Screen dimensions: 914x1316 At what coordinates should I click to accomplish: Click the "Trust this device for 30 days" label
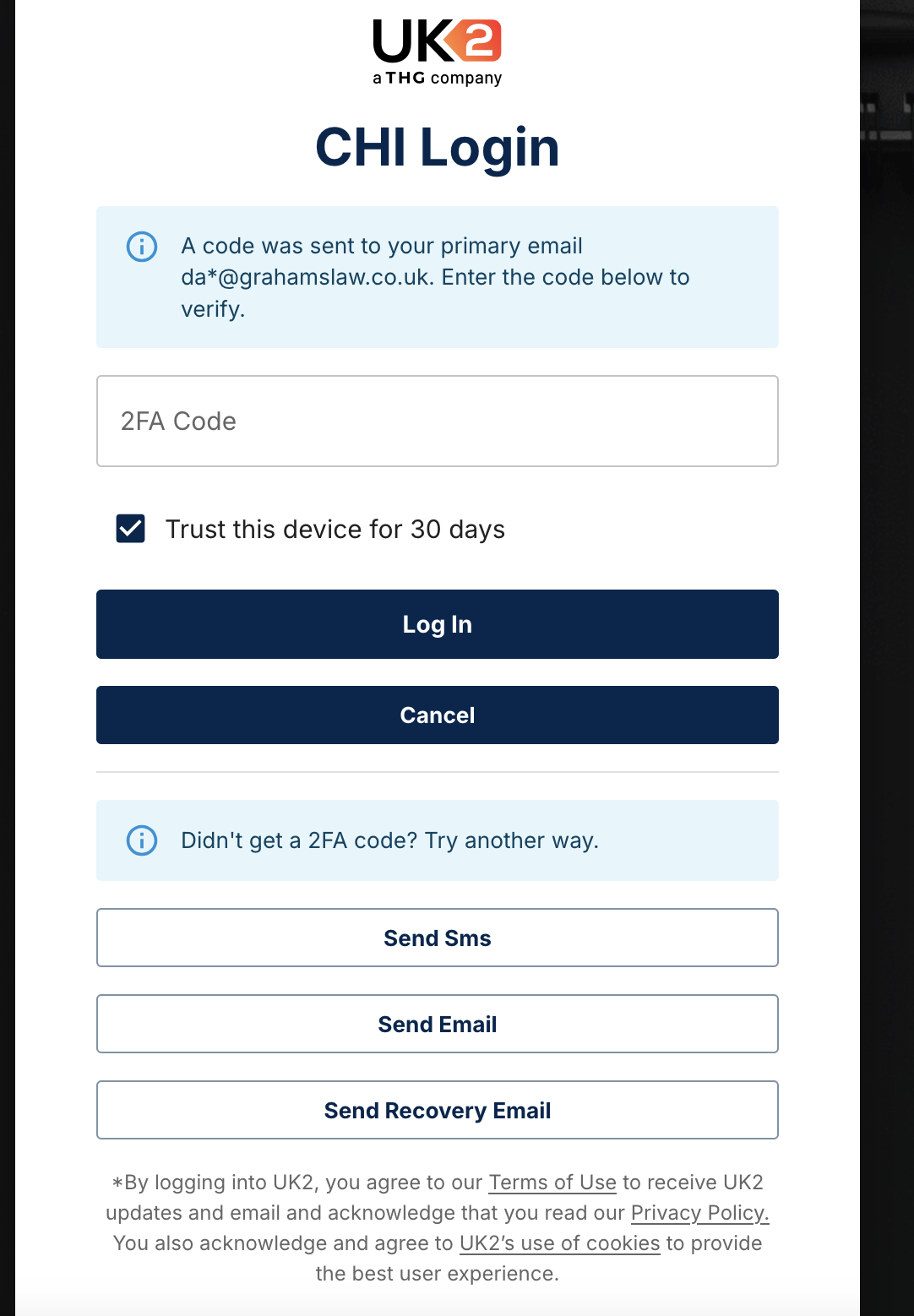tap(335, 530)
